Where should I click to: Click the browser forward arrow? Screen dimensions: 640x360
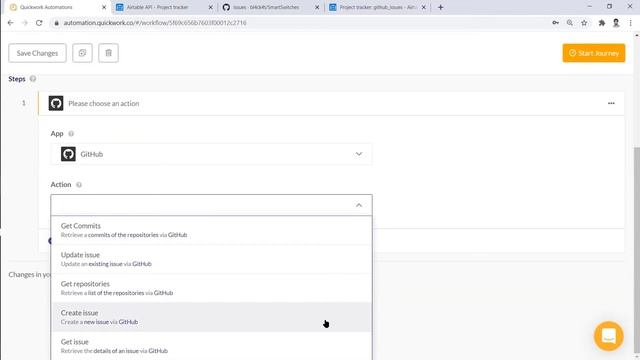[25, 23]
